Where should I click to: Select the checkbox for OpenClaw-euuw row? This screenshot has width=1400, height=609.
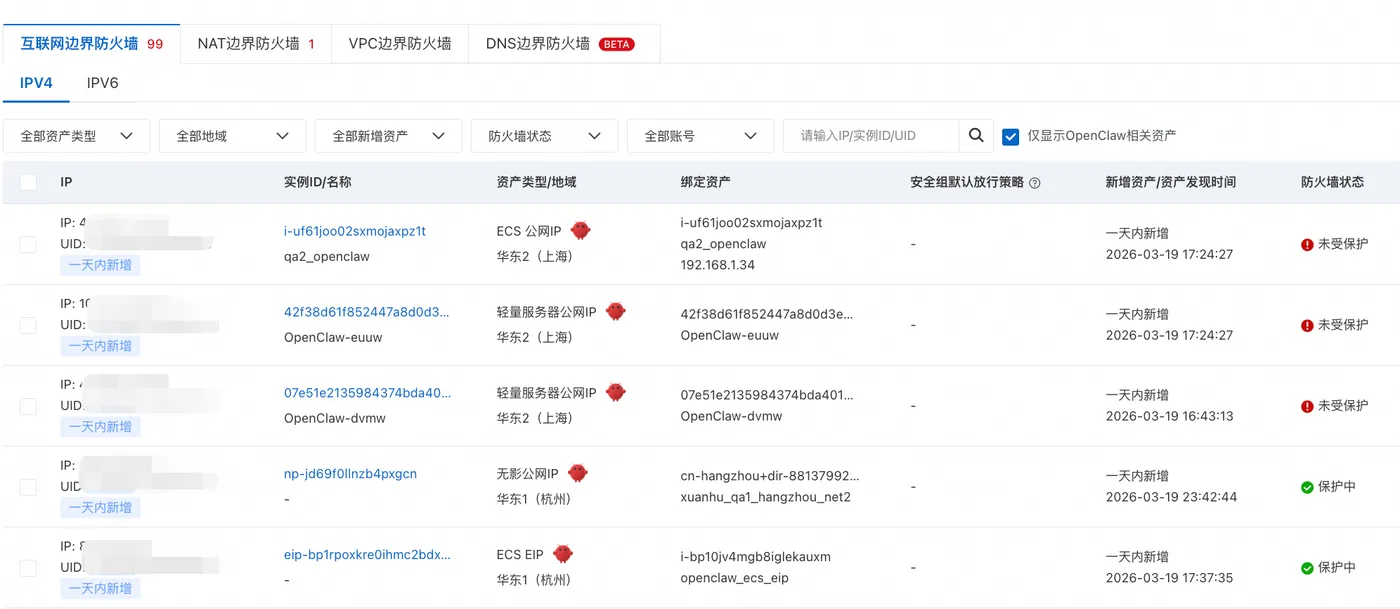pos(28,325)
